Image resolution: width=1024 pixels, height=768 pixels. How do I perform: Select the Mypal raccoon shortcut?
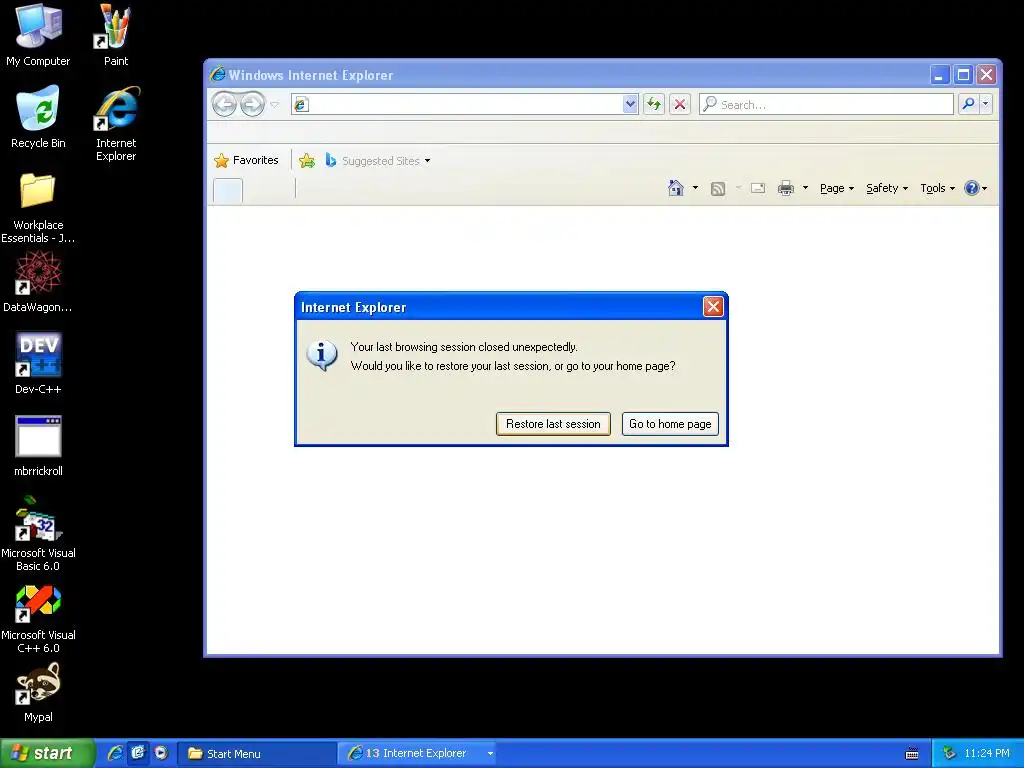click(x=38, y=692)
